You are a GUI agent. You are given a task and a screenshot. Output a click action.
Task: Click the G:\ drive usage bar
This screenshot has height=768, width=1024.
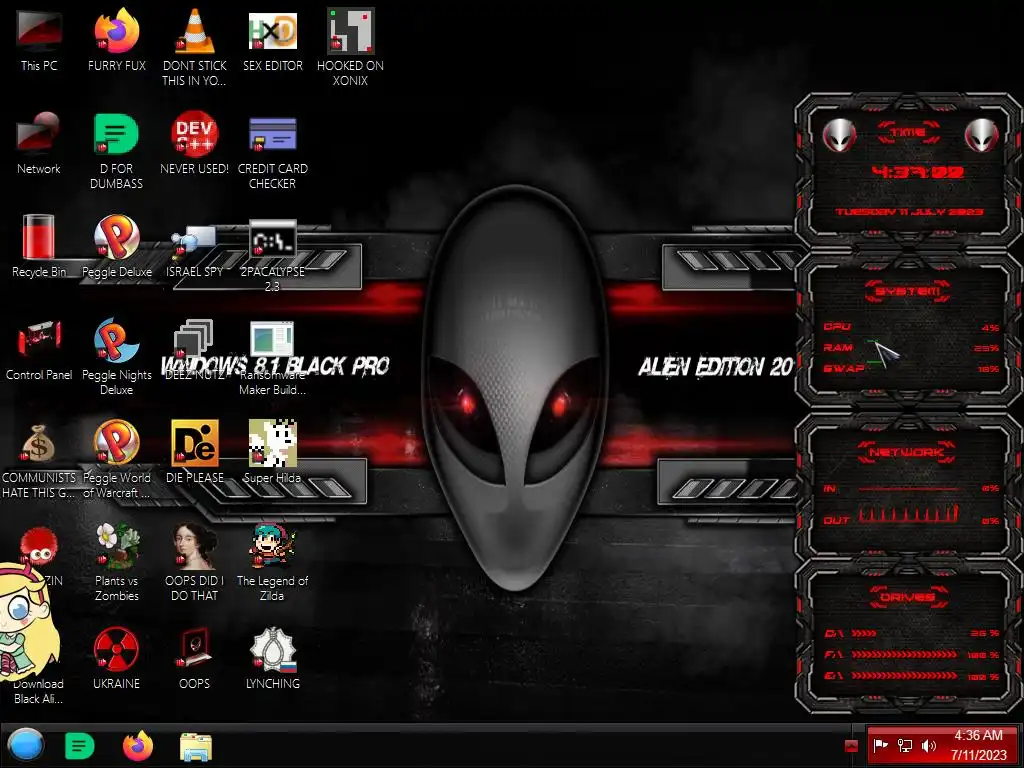904,676
